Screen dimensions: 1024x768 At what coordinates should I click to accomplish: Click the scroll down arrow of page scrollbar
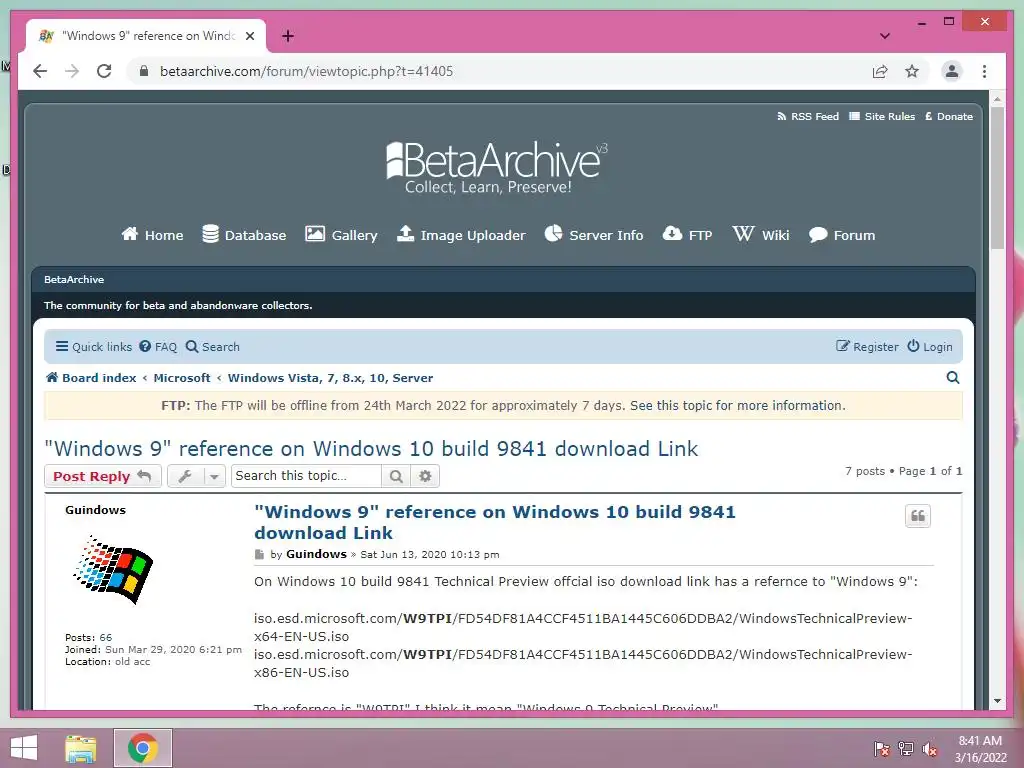tap(997, 701)
